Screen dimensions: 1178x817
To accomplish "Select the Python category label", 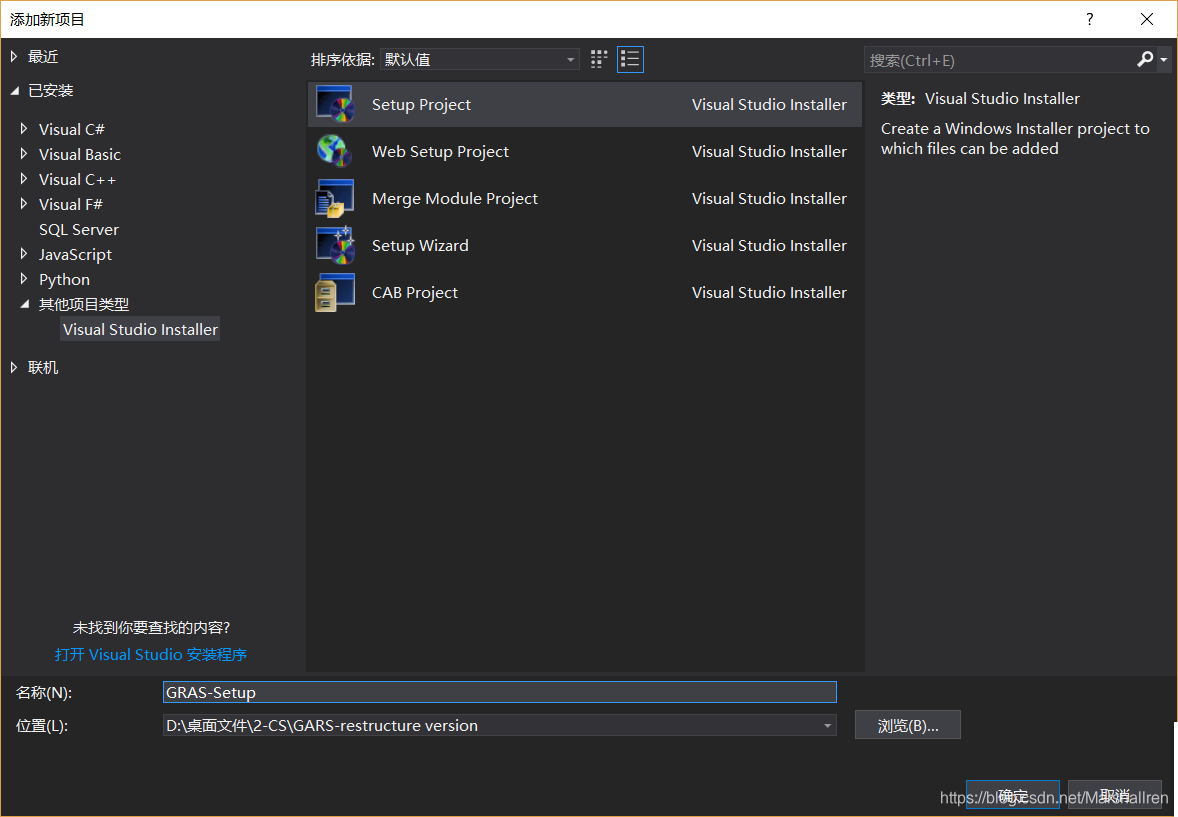I will (64, 280).
